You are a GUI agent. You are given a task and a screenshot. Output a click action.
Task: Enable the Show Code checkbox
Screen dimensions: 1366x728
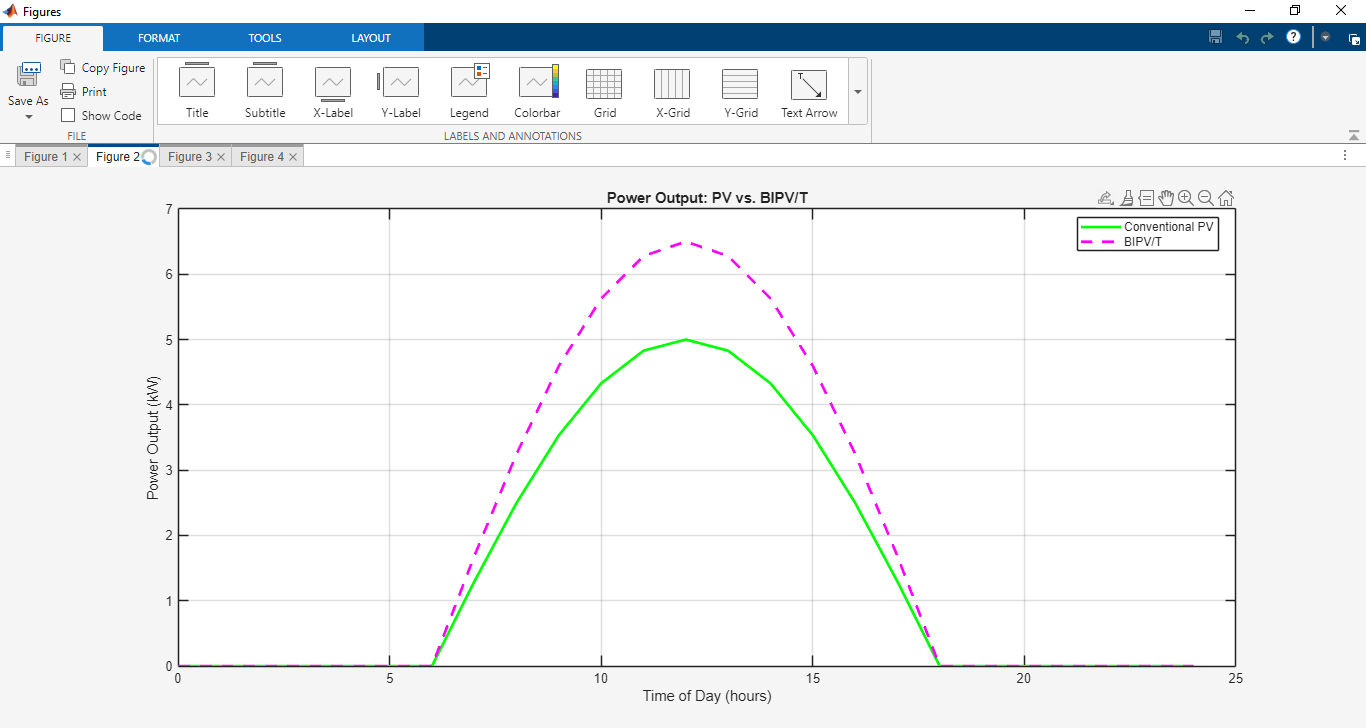click(x=68, y=116)
